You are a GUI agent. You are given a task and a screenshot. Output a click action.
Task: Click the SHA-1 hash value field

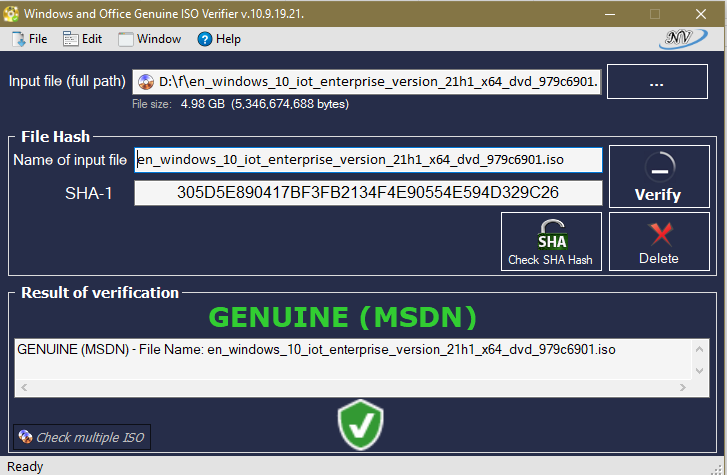click(x=369, y=193)
